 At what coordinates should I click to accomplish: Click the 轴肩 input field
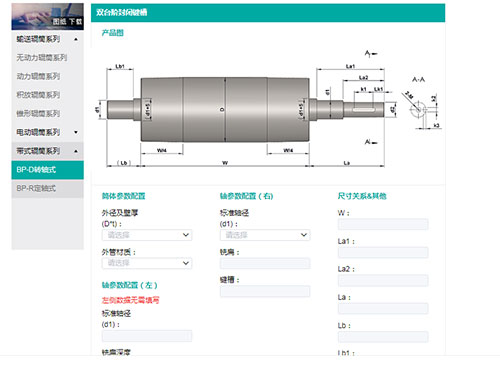point(265,263)
